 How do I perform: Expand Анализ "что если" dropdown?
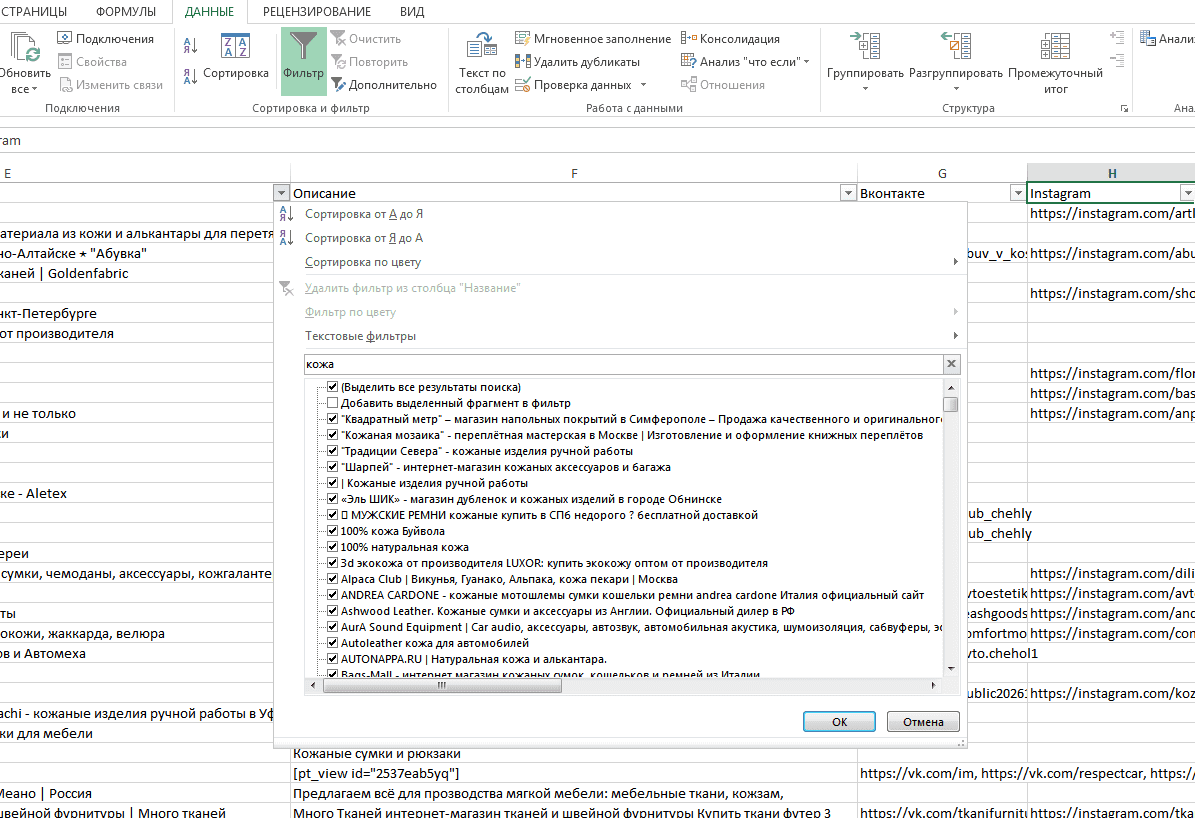(x=806, y=62)
